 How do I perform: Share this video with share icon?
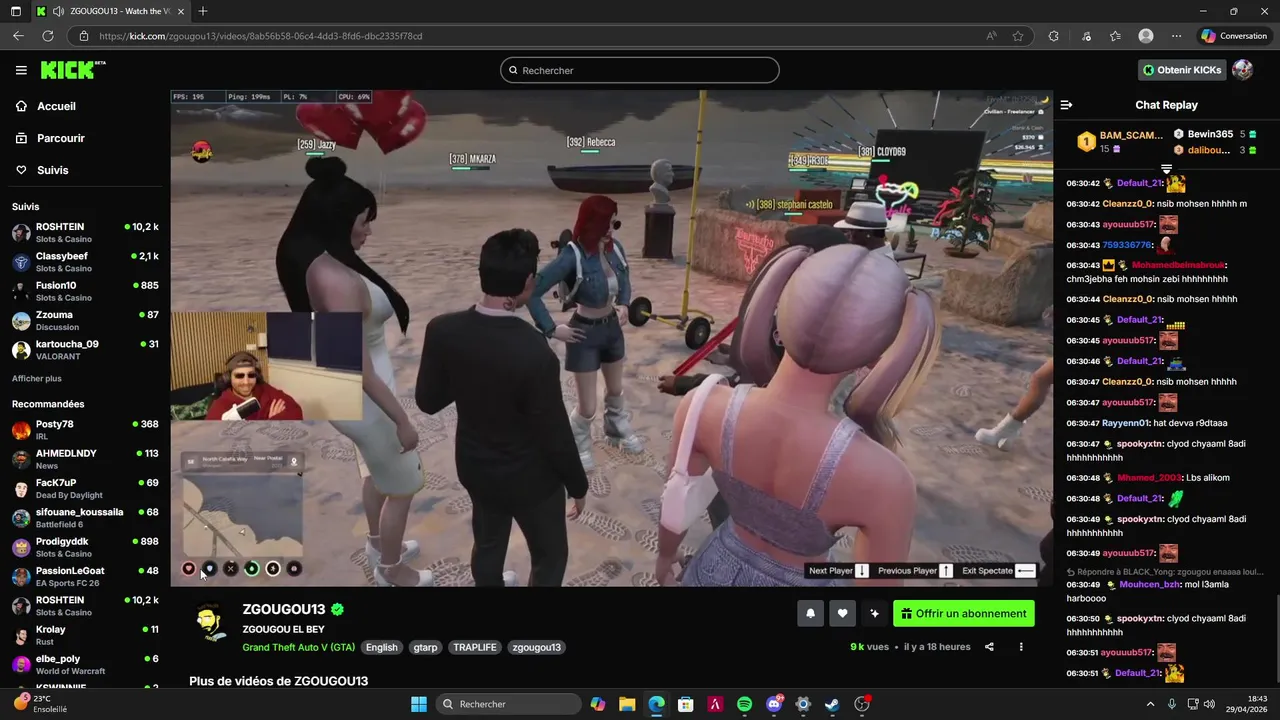[x=989, y=647]
